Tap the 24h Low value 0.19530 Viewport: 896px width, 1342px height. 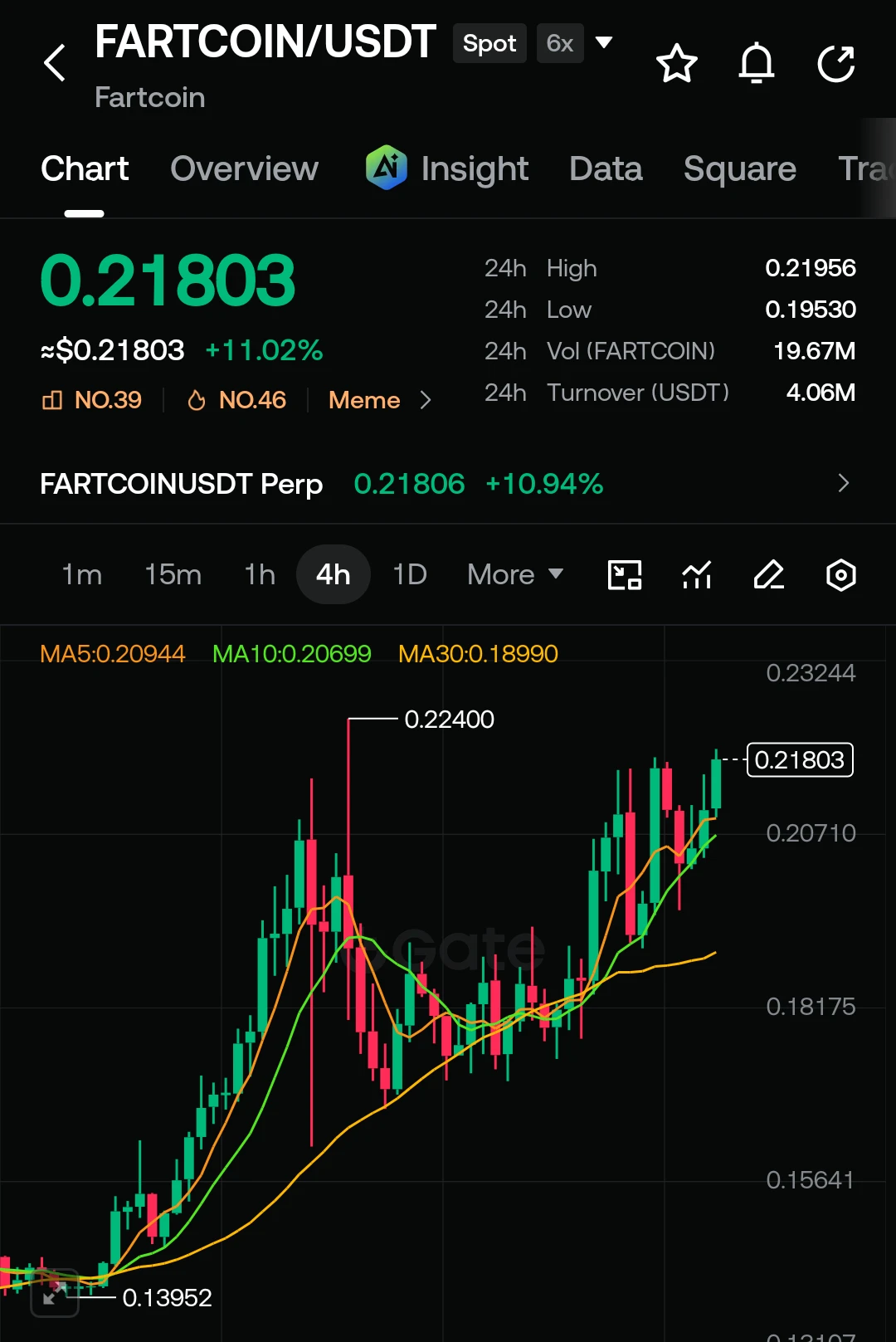point(811,310)
